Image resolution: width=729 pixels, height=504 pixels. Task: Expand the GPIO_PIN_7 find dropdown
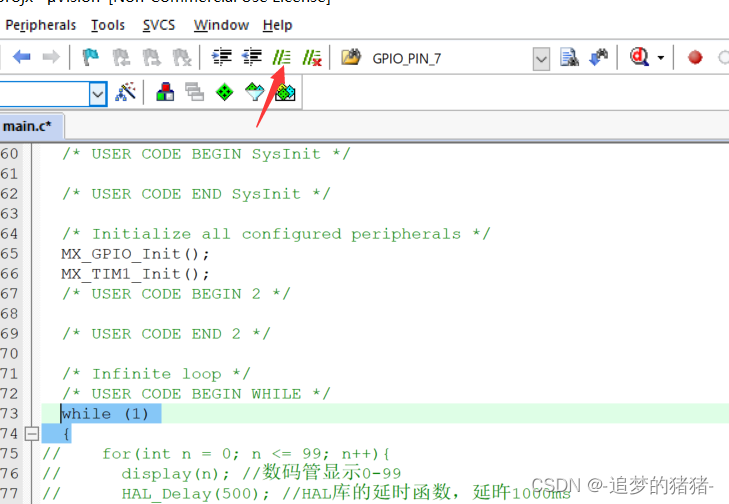[x=541, y=59]
